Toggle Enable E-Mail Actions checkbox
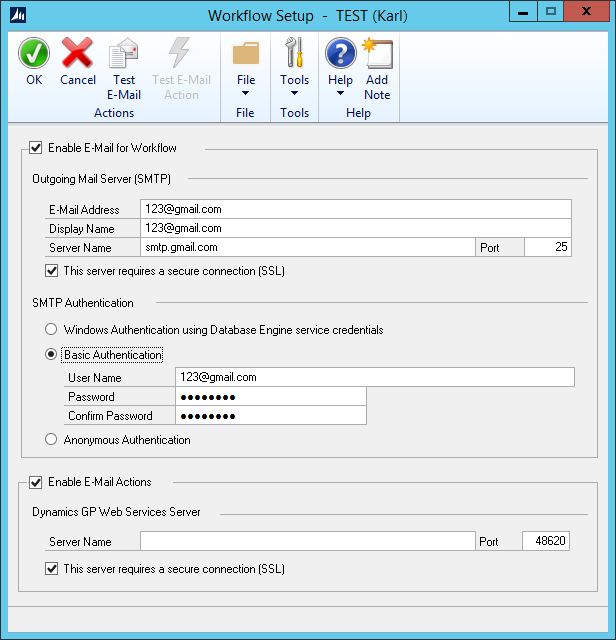 pyautogui.click(x=36, y=482)
